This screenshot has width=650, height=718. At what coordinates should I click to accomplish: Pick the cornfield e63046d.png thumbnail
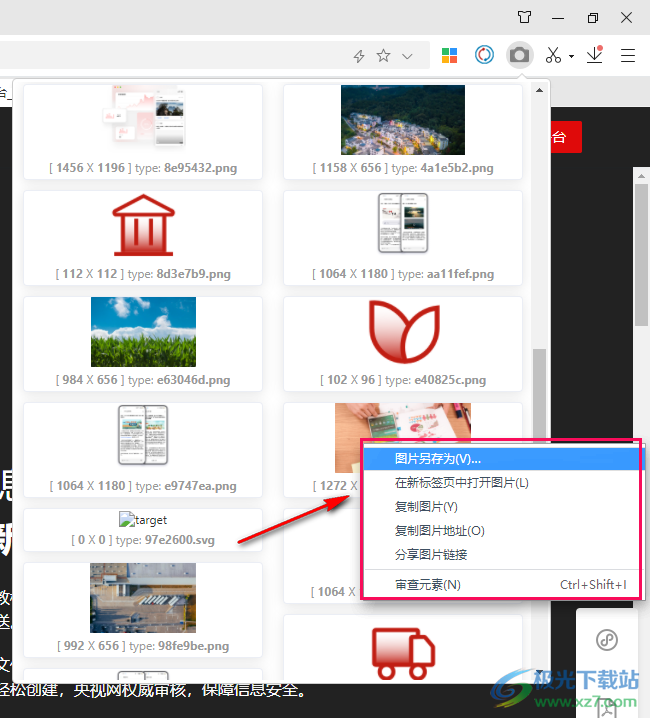point(143,332)
